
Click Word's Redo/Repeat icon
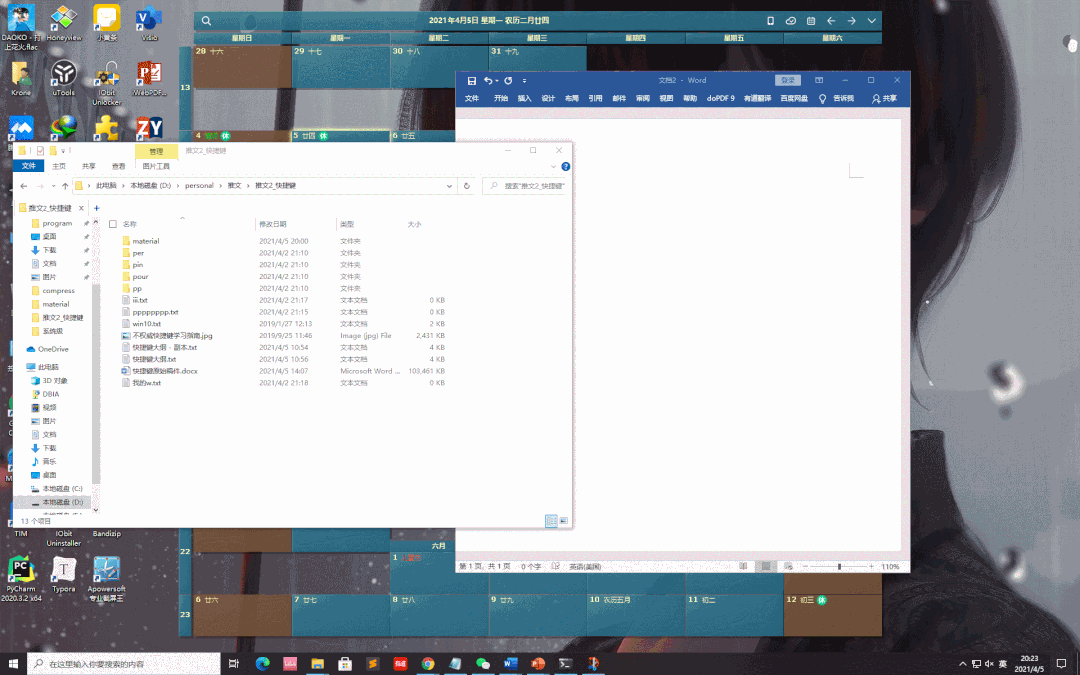508,81
